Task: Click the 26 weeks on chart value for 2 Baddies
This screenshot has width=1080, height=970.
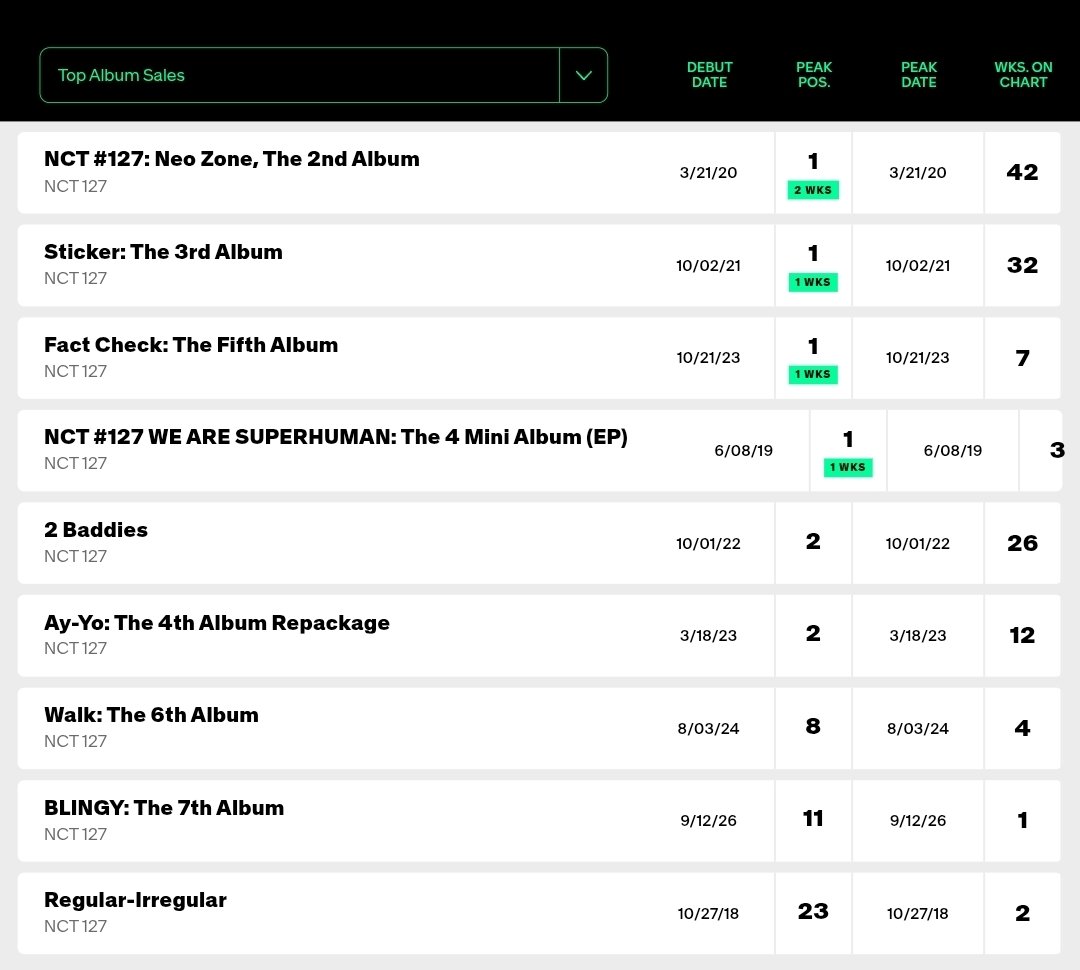Action: [x=1022, y=544]
